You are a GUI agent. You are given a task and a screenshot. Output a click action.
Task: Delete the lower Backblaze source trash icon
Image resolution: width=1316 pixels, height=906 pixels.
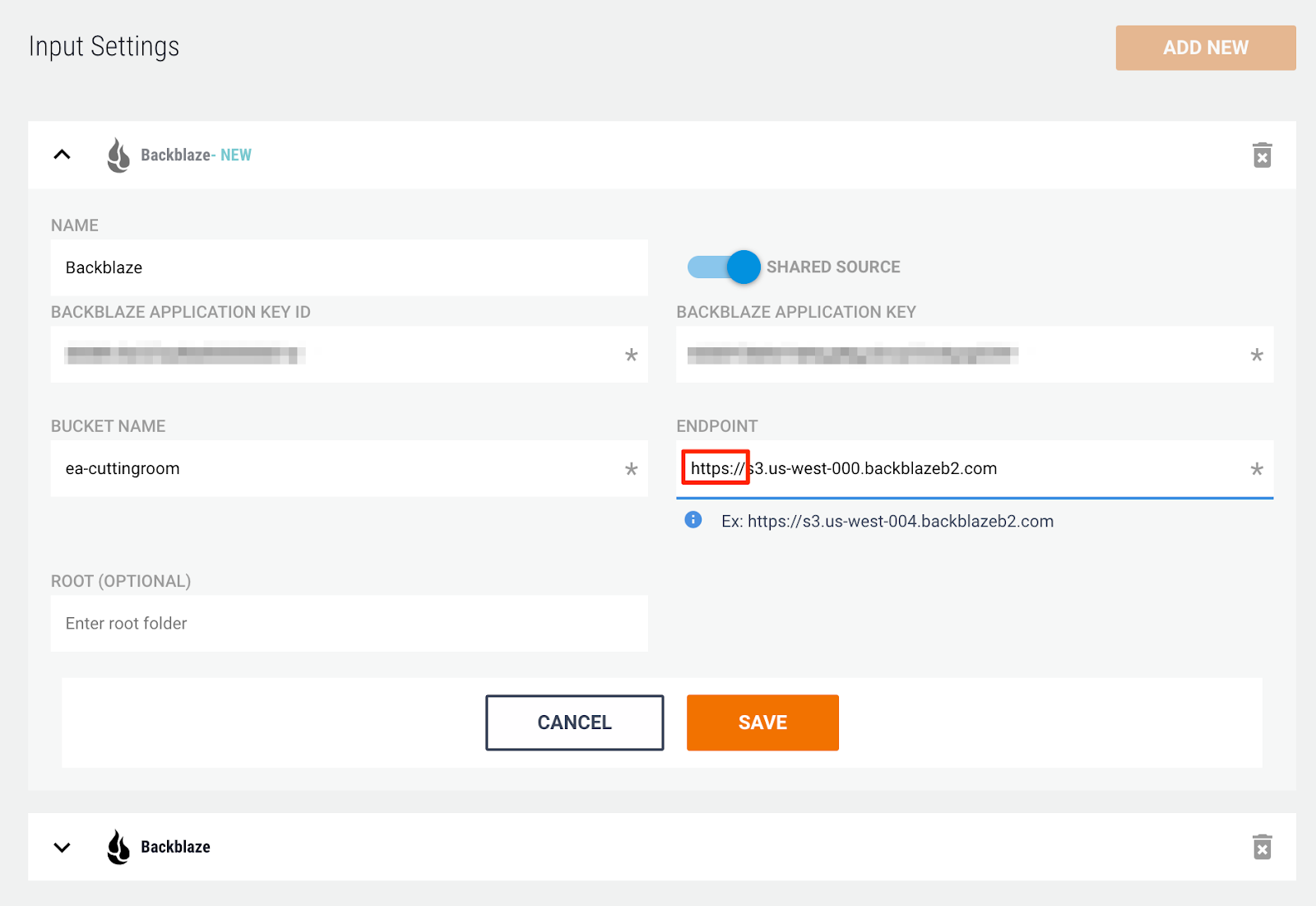pyautogui.click(x=1262, y=847)
